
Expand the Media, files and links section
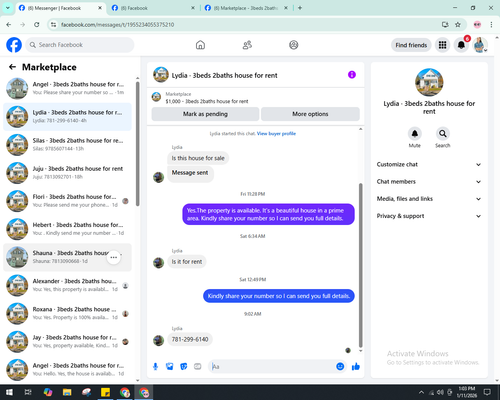point(429,199)
